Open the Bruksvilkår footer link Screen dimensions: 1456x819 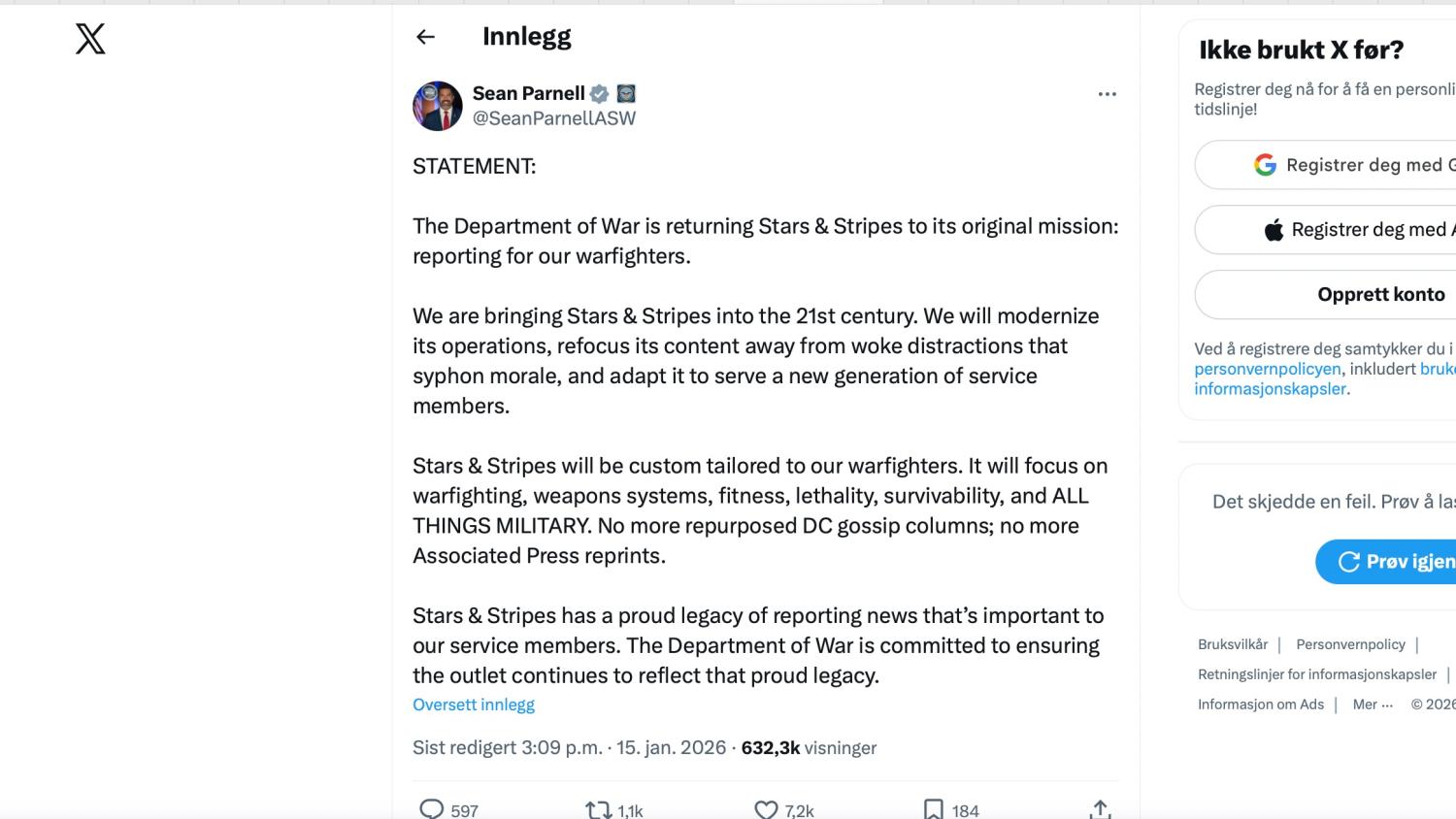(1233, 644)
